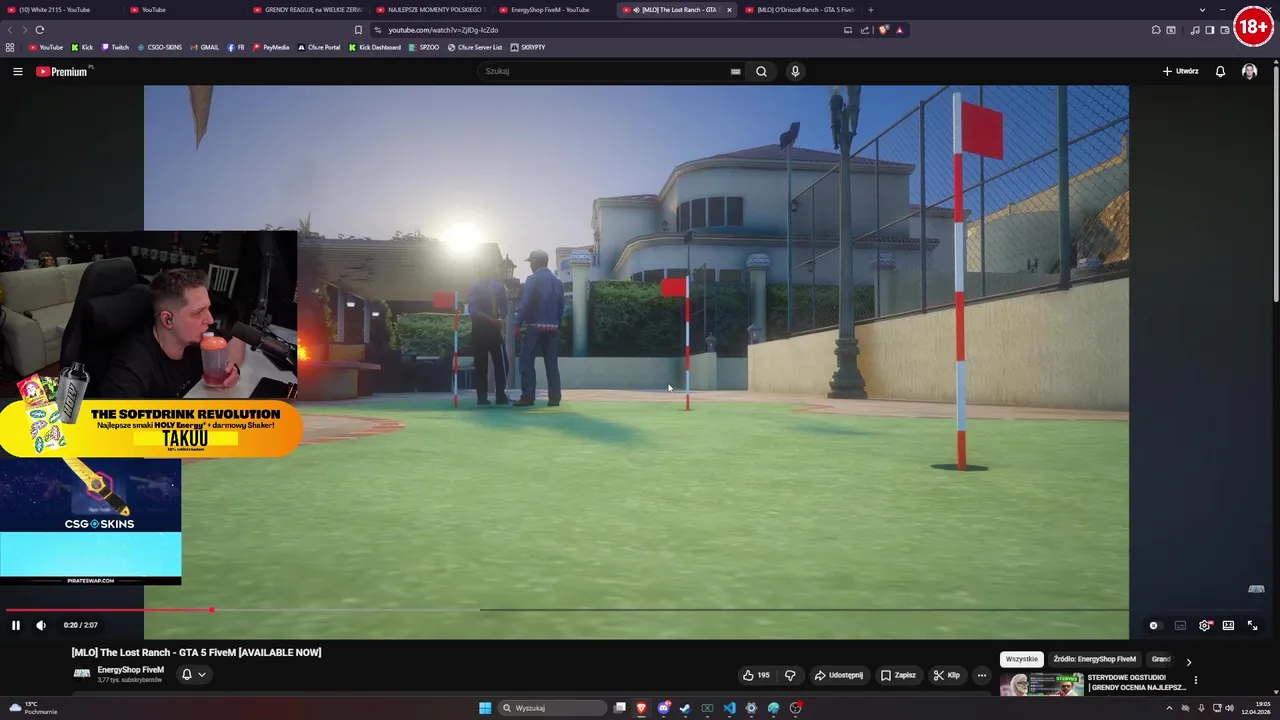This screenshot has height=720, width=1280.
Task: Switch to theater mode view
Action: pos(1228,625)
